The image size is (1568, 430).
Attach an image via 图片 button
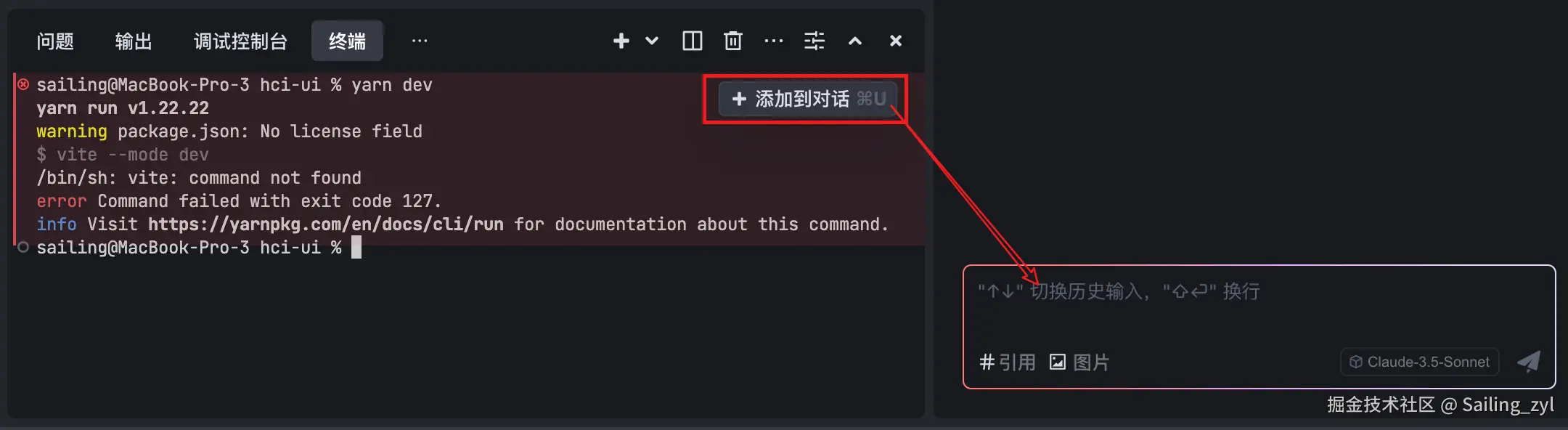[1079, 362]
